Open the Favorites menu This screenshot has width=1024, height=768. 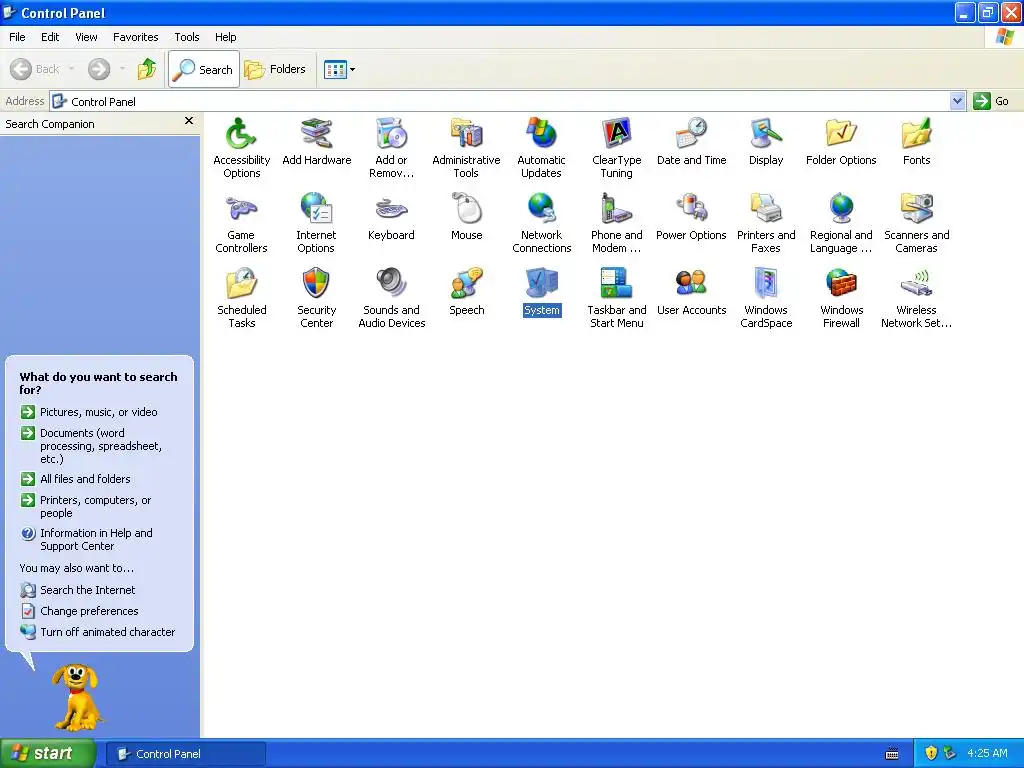[135, 37]
